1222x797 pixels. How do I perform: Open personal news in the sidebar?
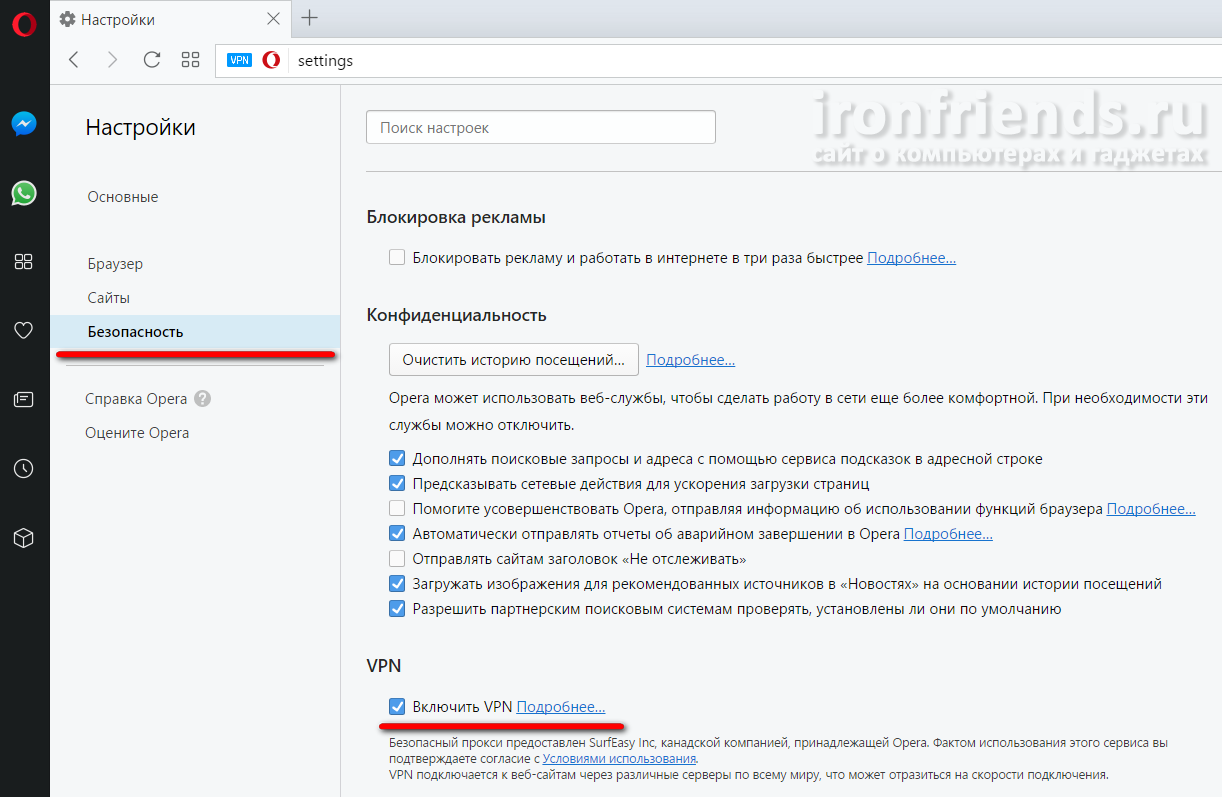tap(24, 400)
